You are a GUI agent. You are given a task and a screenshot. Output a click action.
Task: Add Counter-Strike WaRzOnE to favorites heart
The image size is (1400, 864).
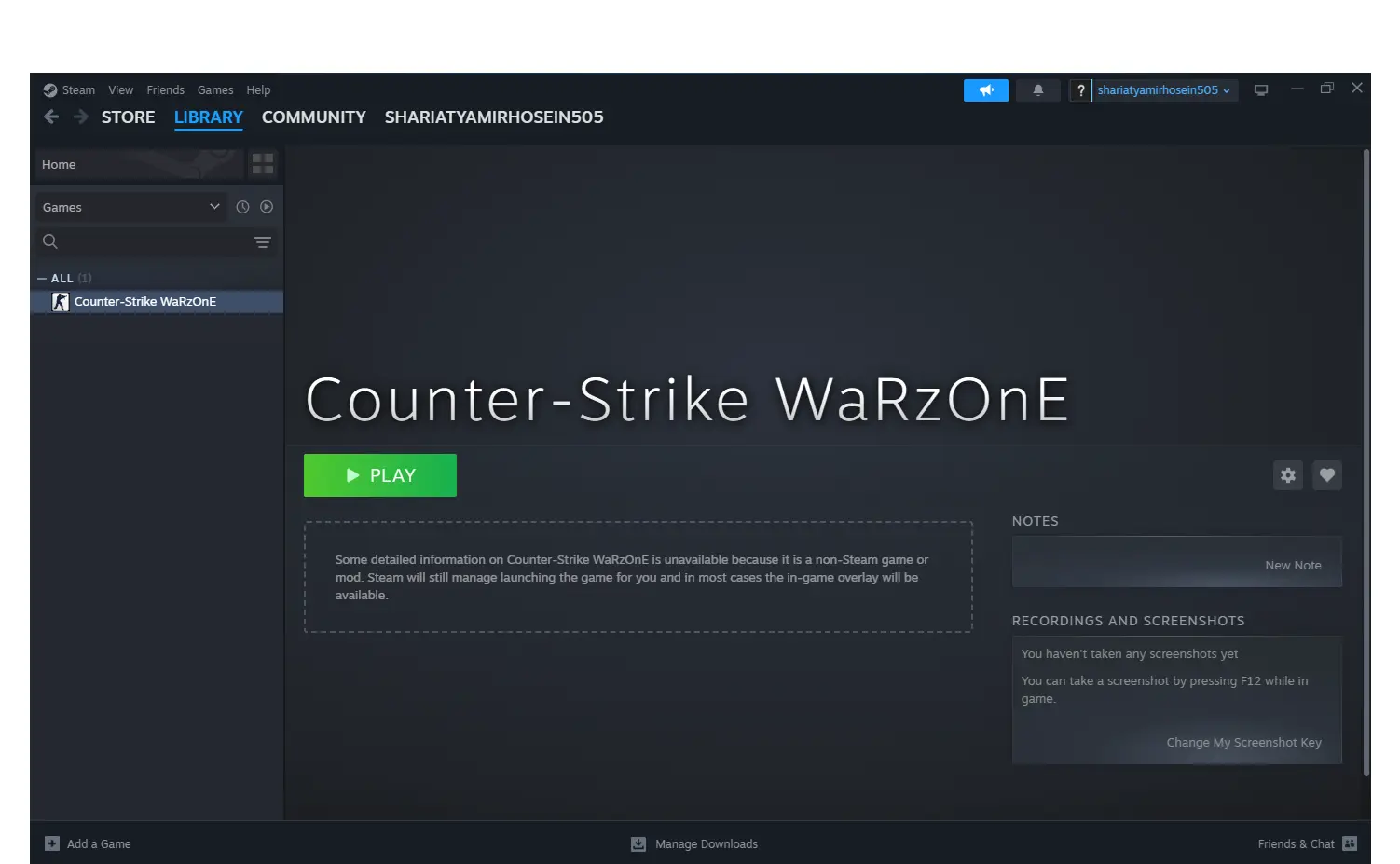click(1327, 475)
